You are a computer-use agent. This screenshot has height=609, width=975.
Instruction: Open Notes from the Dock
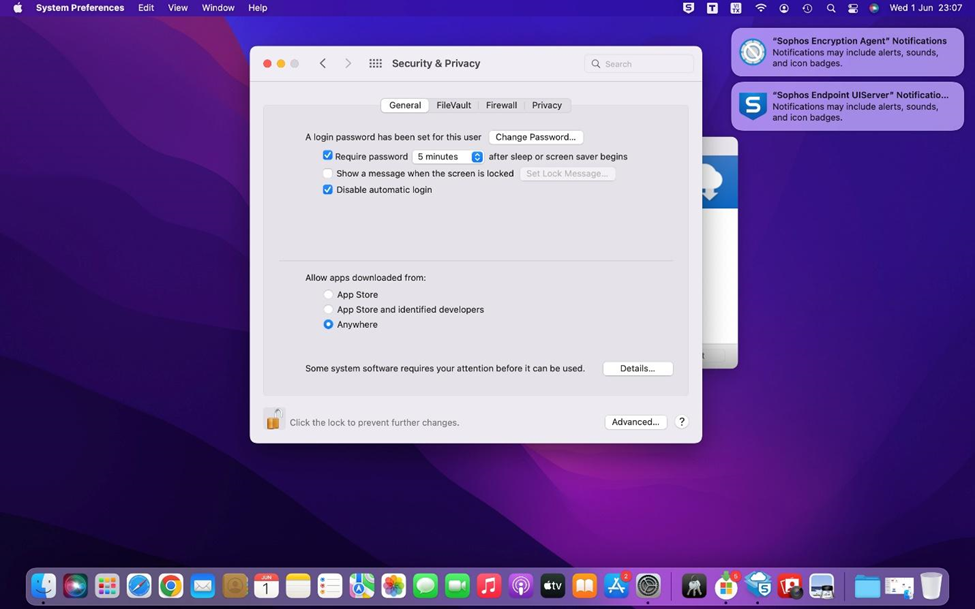(x=298, y=586)
